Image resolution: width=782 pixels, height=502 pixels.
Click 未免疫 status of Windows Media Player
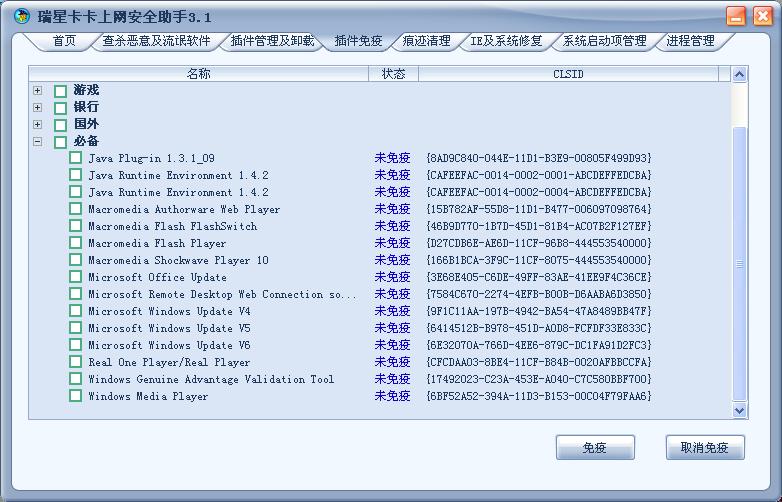coord(392,396)
